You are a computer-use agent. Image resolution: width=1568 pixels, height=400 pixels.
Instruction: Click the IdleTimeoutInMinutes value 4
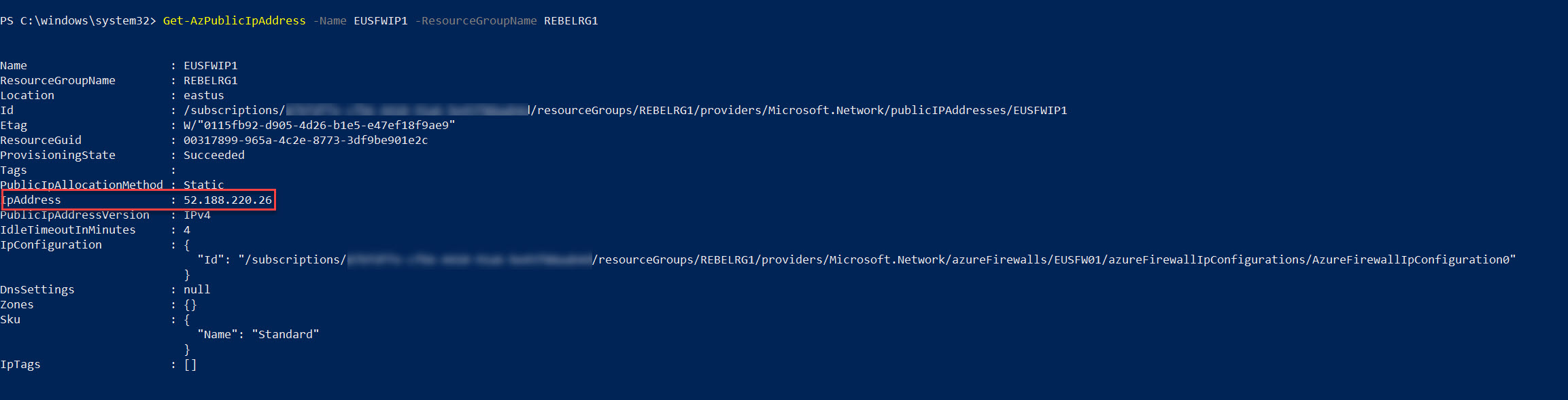coord(187,230)
